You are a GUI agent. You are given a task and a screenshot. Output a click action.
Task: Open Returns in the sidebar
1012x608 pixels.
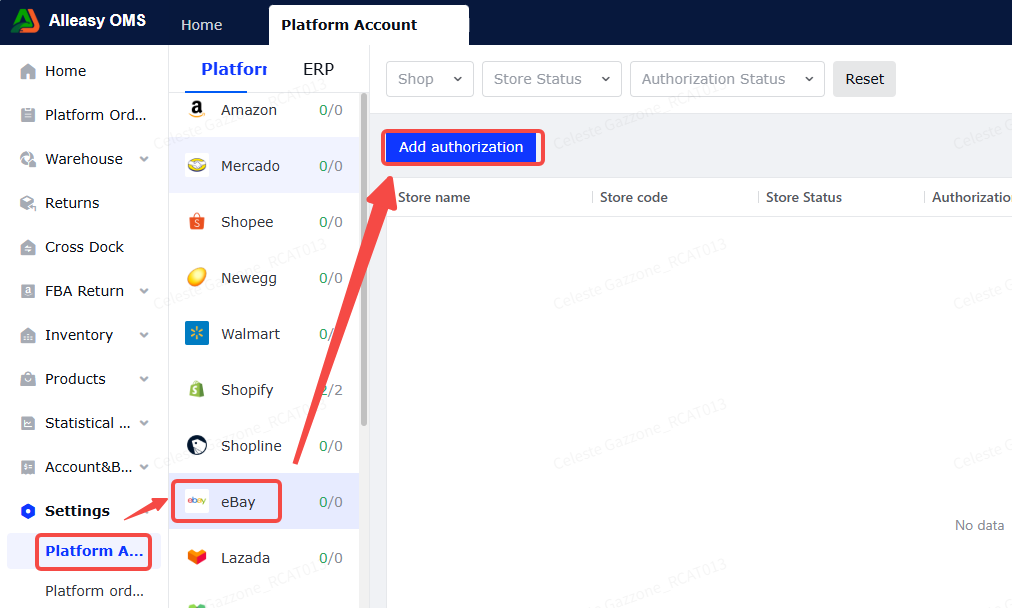(x=72, y=203)
